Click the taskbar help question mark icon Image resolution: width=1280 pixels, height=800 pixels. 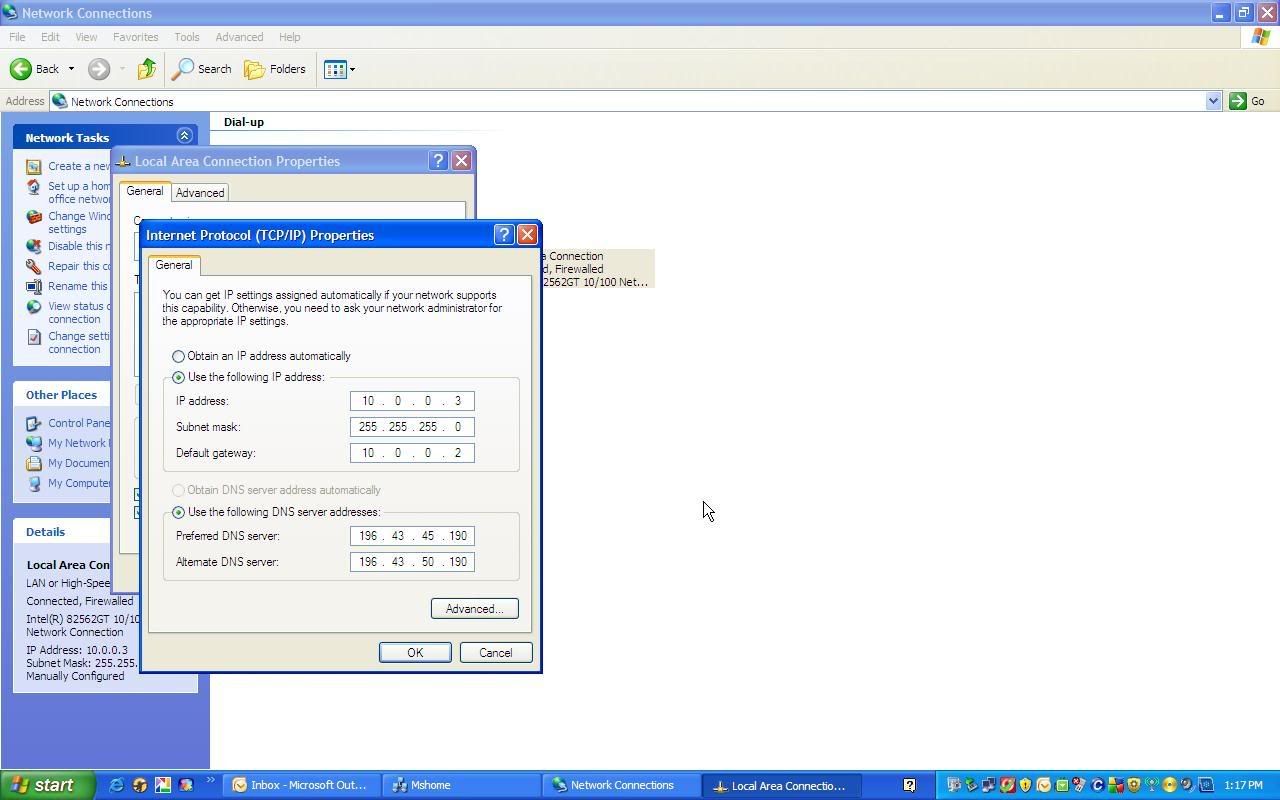click(x=909, y=785)
